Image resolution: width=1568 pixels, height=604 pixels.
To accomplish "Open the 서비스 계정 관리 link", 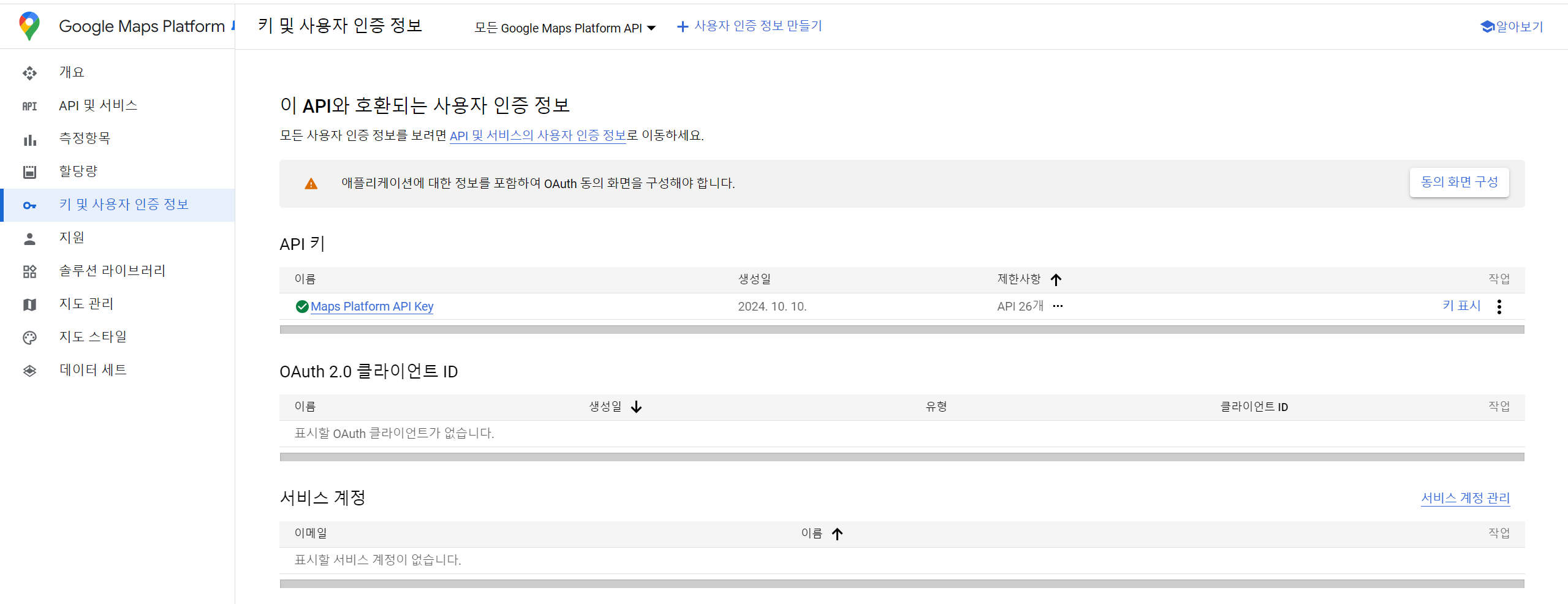I will click(x=1465, y=498).
